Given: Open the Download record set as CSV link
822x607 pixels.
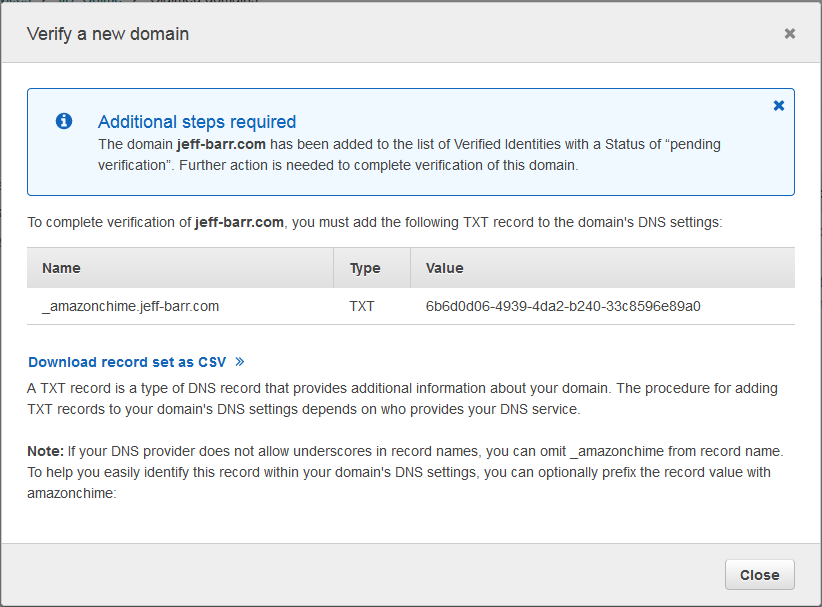Looking at the screenshot, I should click(x=127, y=362).
